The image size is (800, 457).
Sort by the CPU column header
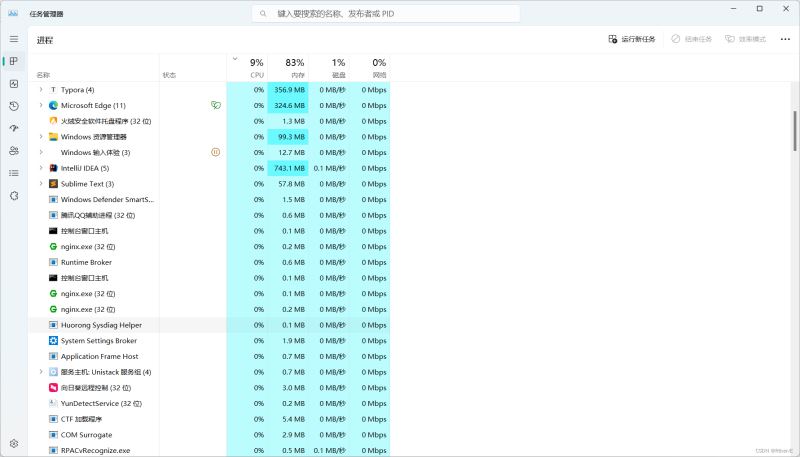[x=247, y=68]
